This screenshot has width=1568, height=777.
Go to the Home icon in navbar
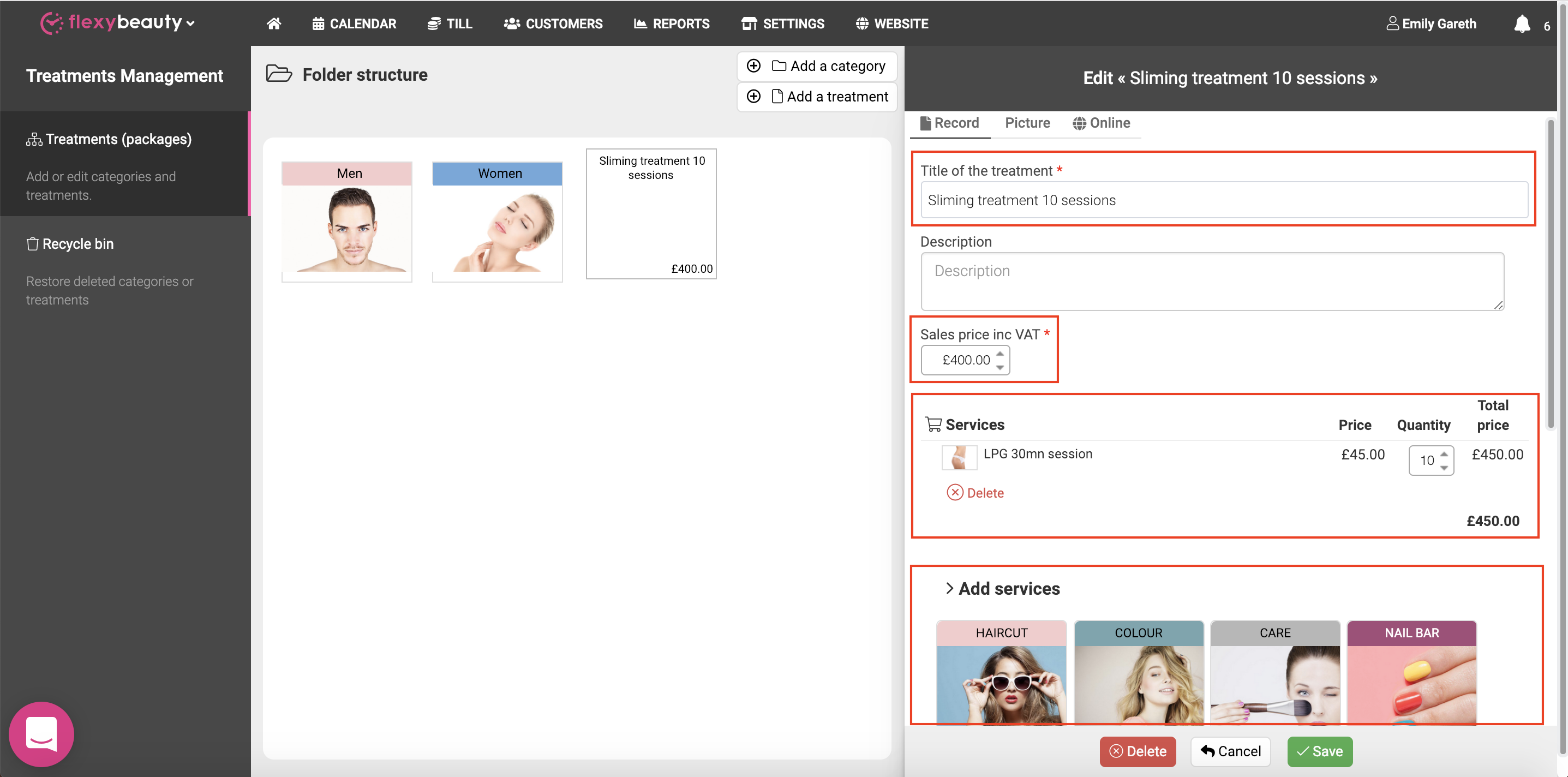coord(274,24)
